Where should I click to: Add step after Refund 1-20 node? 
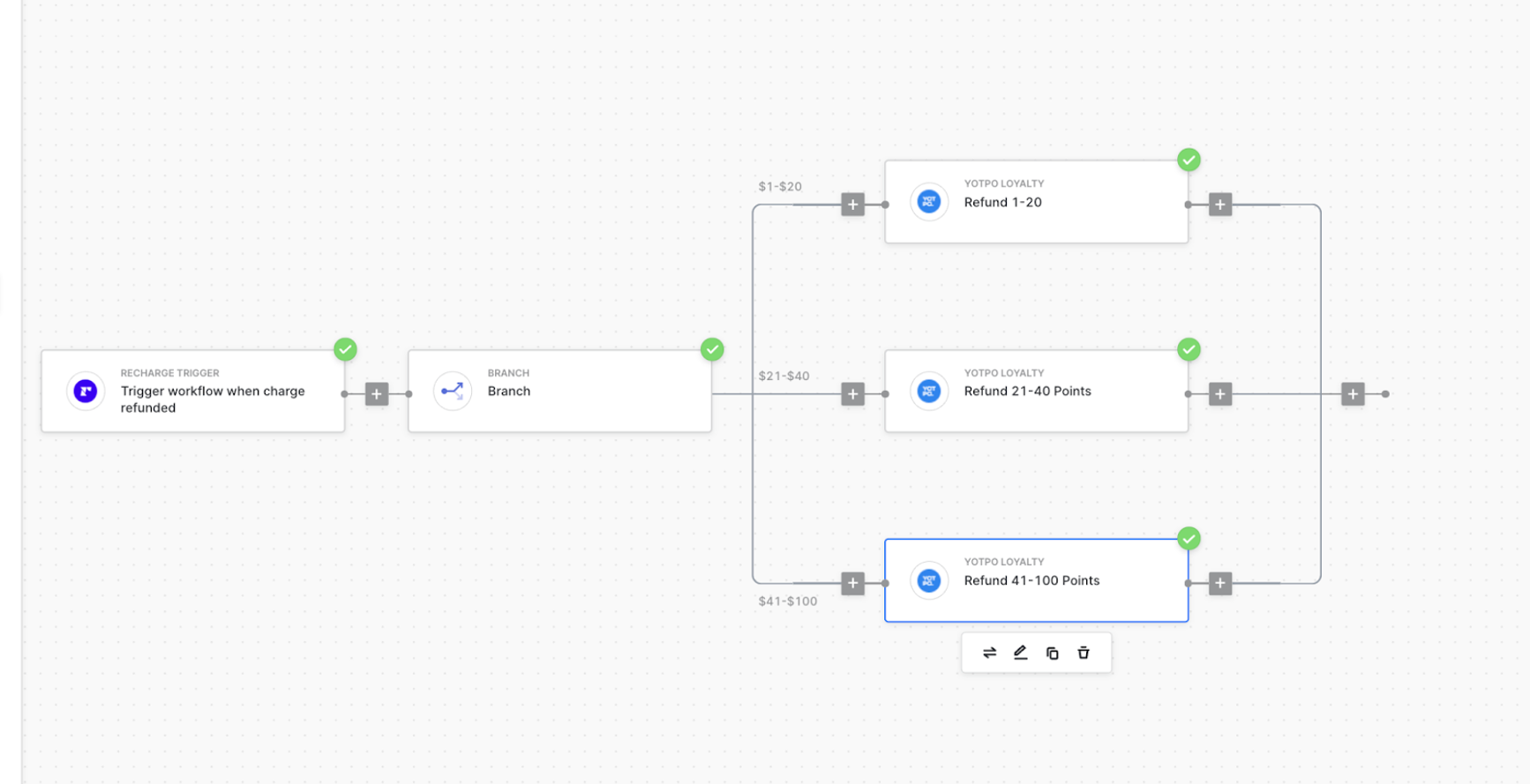1220,205
